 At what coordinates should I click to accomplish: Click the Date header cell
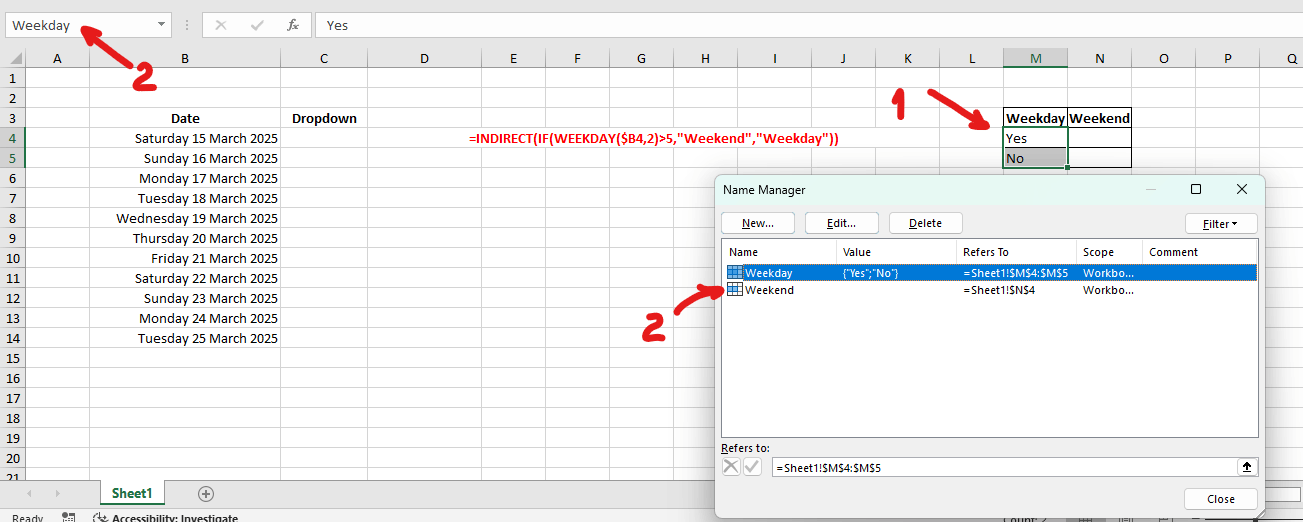pos(185,118)
